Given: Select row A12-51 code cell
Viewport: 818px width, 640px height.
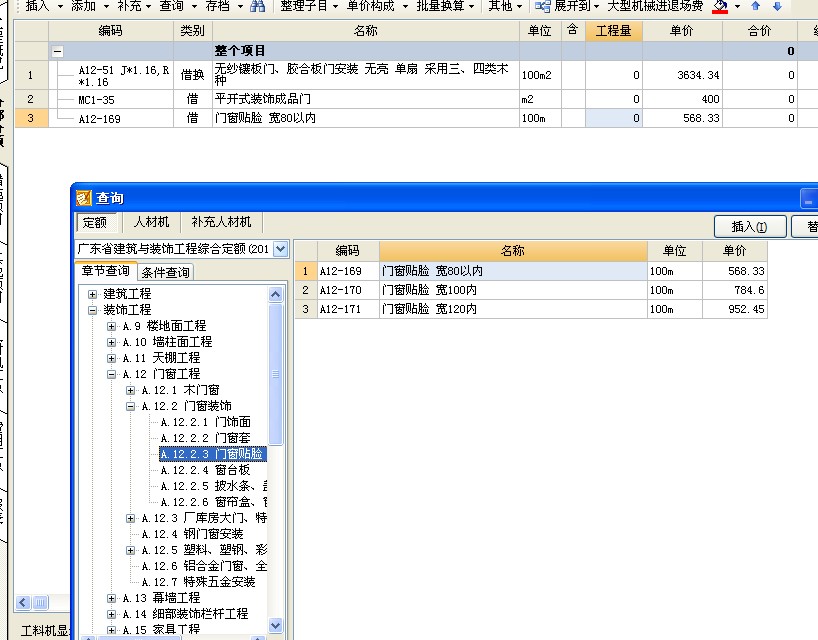Looking at the screenshot, I should click(111, 75).
